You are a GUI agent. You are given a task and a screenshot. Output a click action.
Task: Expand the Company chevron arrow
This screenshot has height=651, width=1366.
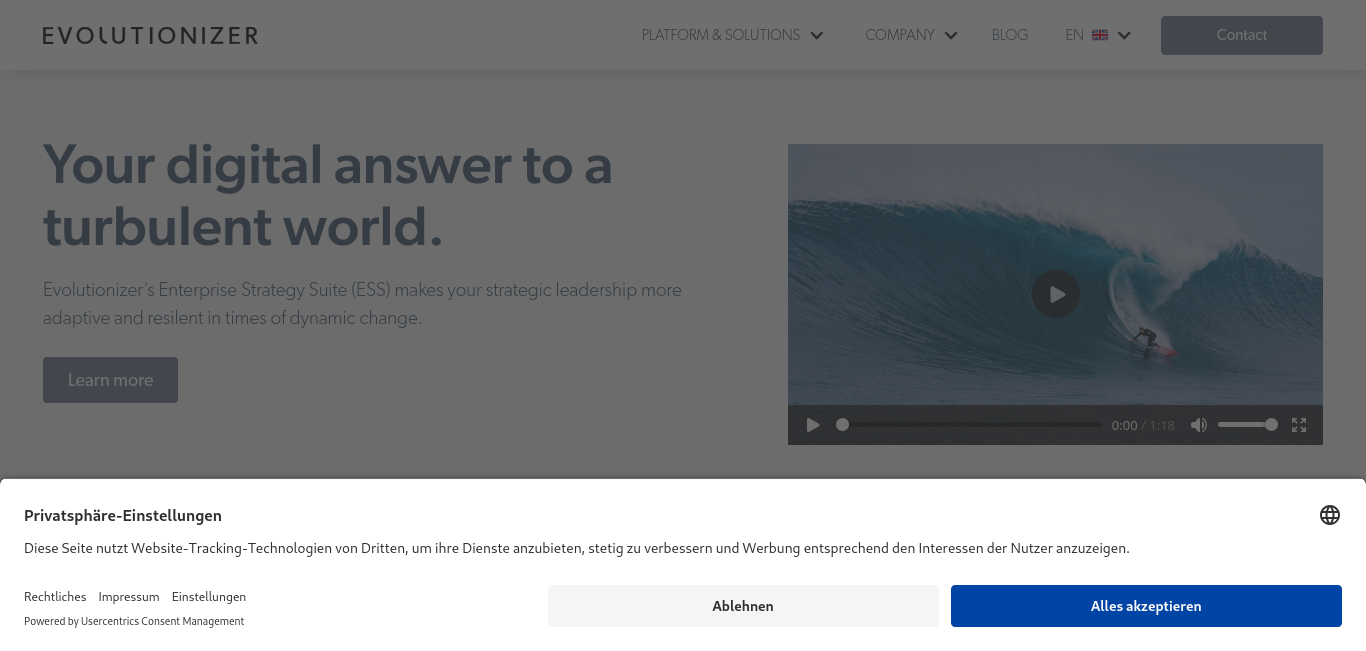951,36
